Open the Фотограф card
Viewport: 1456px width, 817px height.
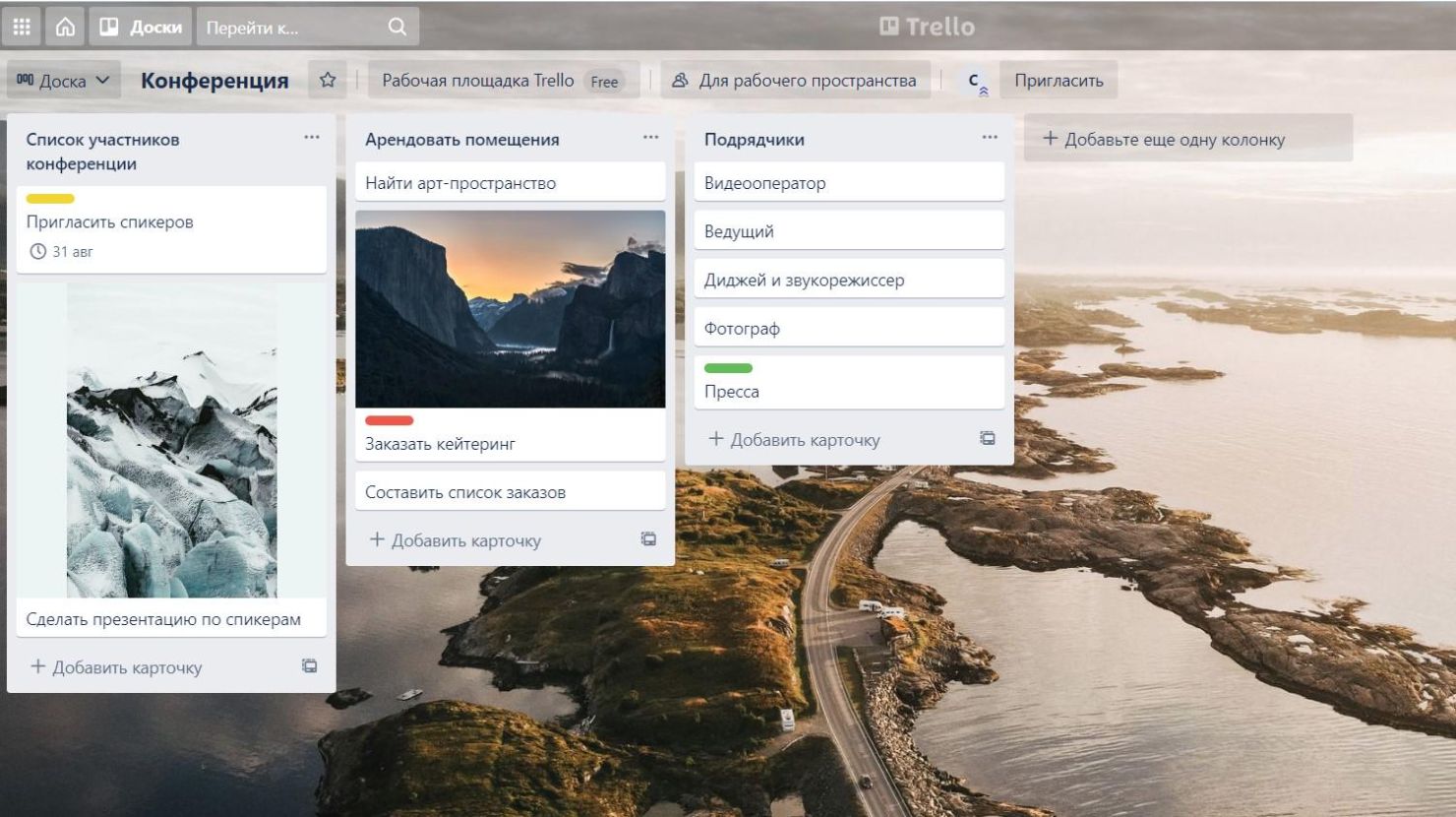pos(849,328)
